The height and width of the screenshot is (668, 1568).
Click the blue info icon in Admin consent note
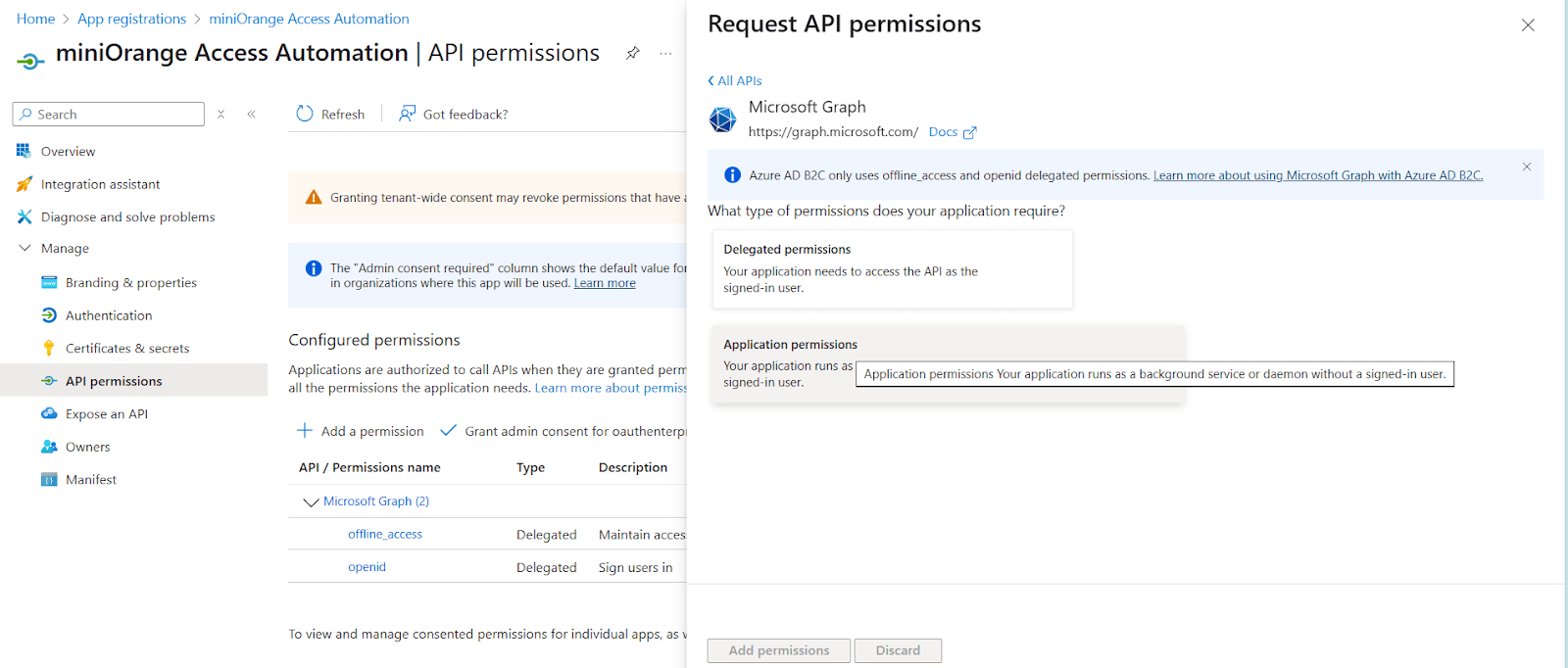pos(314,268)
